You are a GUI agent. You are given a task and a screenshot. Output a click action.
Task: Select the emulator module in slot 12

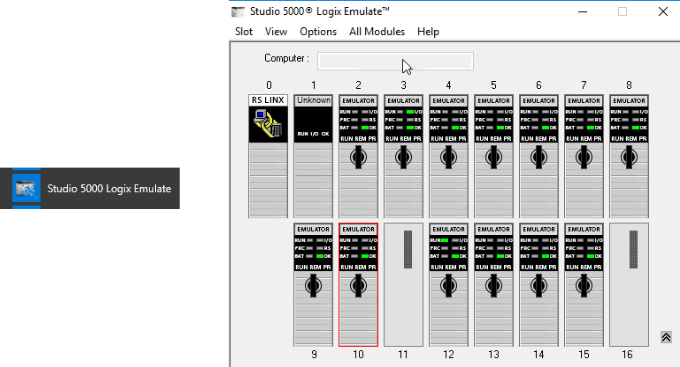pos(448,285)
